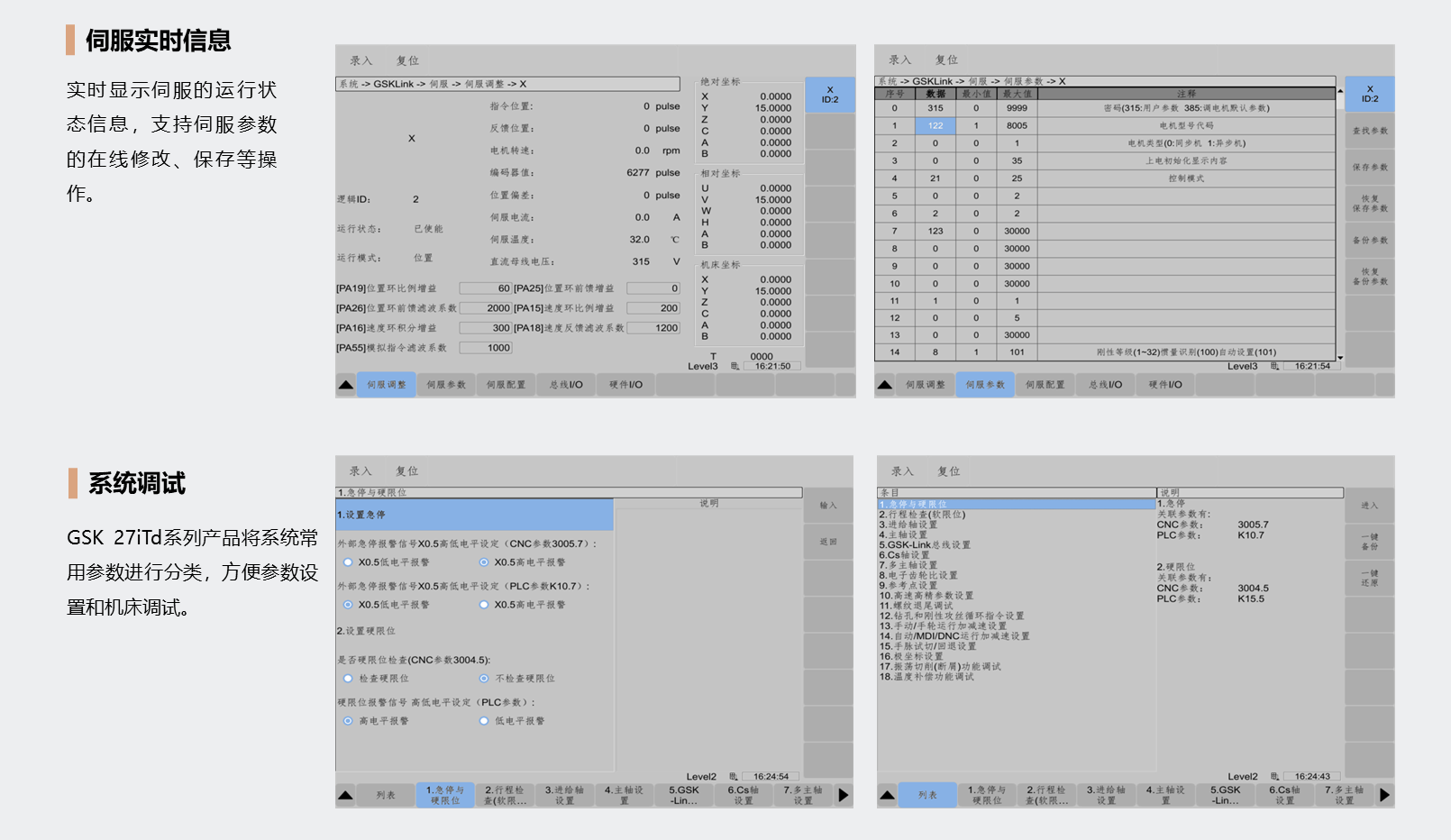Switch to 伺服配置 tab in servo parameter screen

click(x=1045, y=385)
